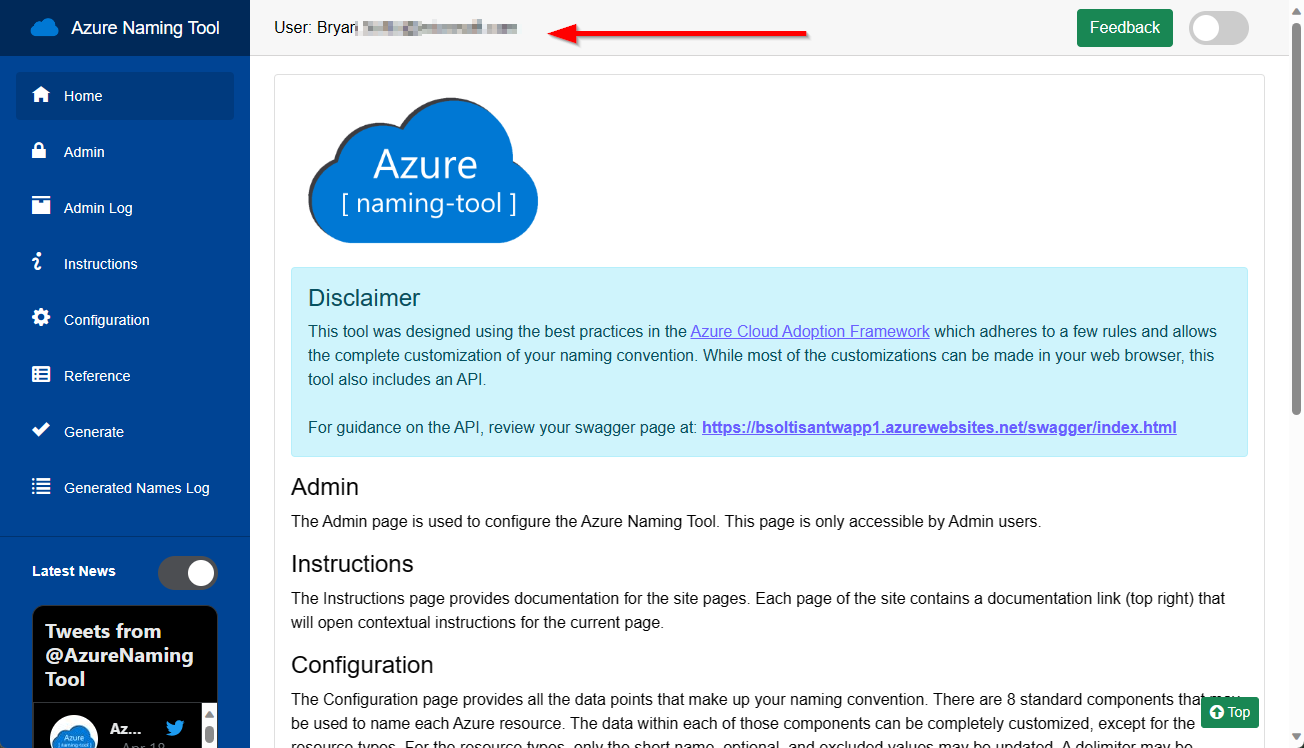Click the Twitter bird icon in tweets widget
Screen dimensions: 1304x748
(x=175, y=729)
